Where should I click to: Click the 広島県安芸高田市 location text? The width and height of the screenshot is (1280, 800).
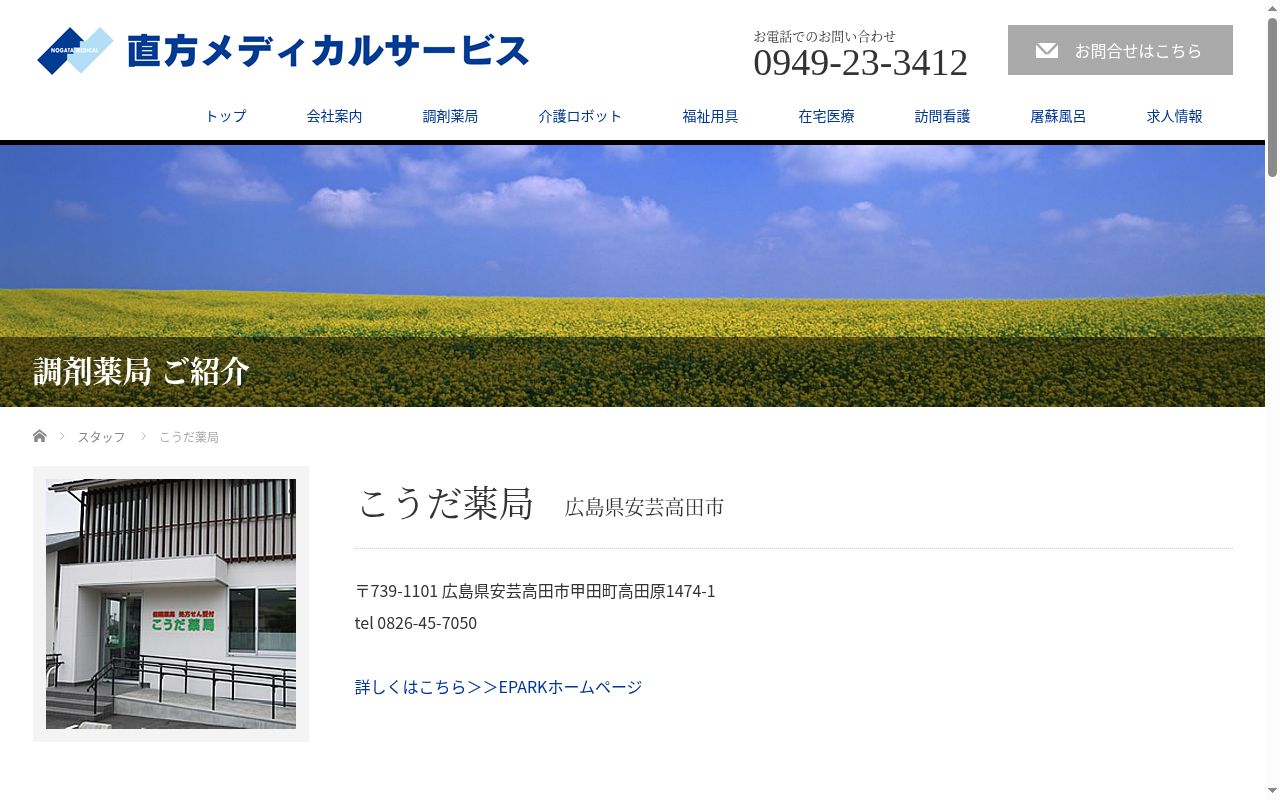tap(644, 507)
